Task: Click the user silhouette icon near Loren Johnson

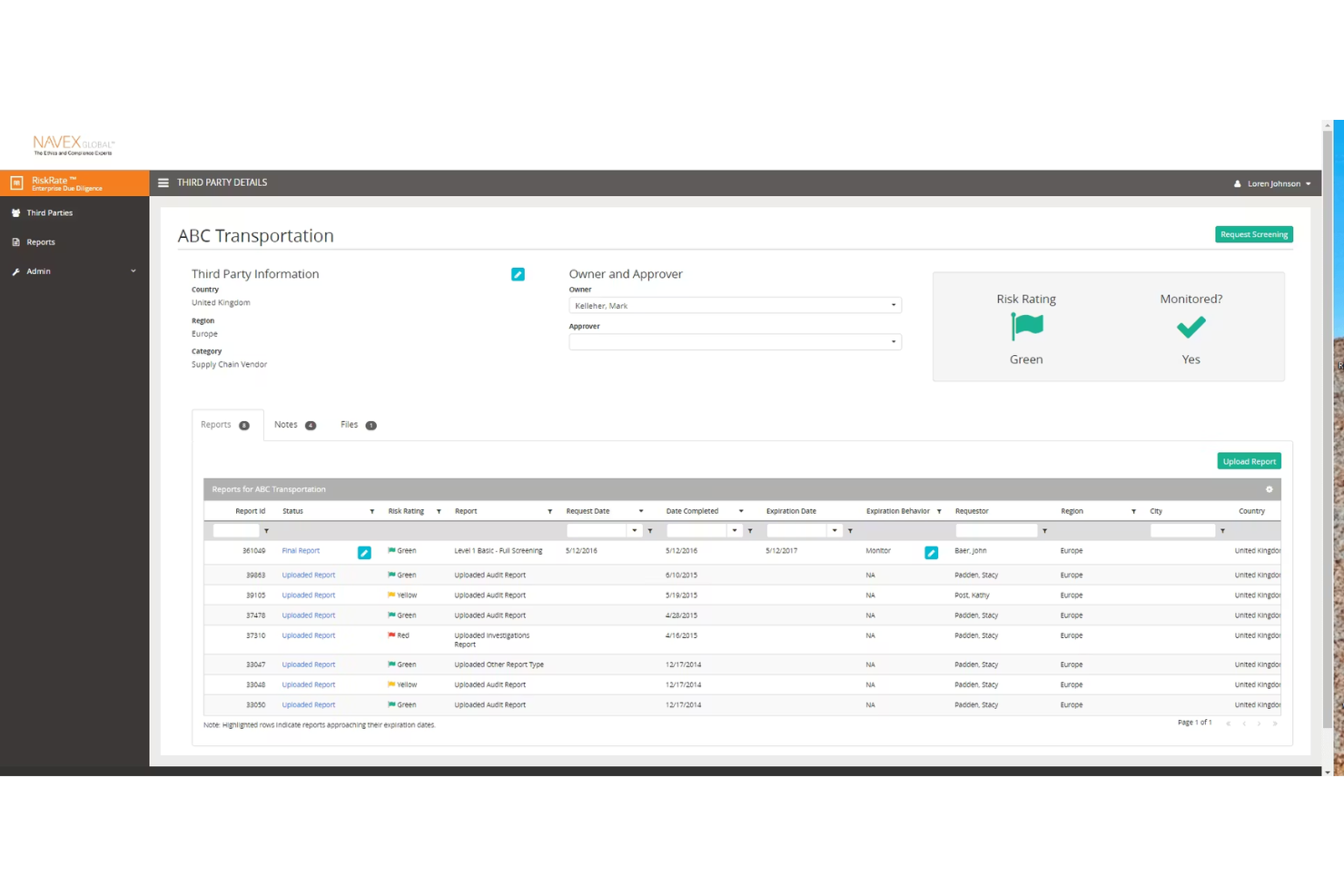Action: [1237, 183]
